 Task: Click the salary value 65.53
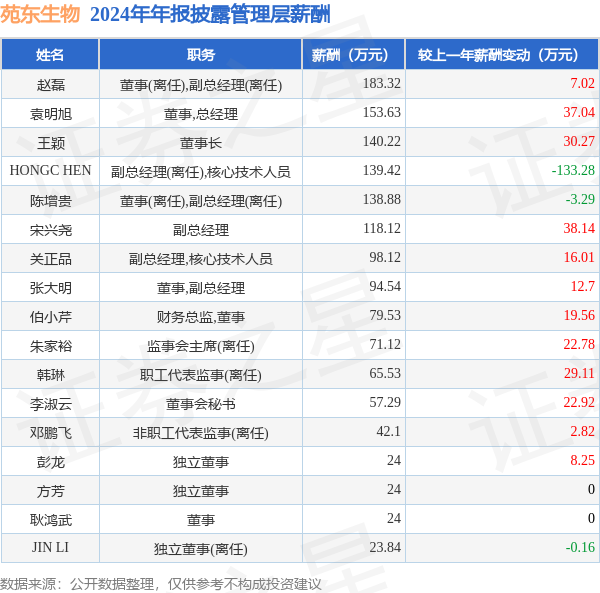385,373
